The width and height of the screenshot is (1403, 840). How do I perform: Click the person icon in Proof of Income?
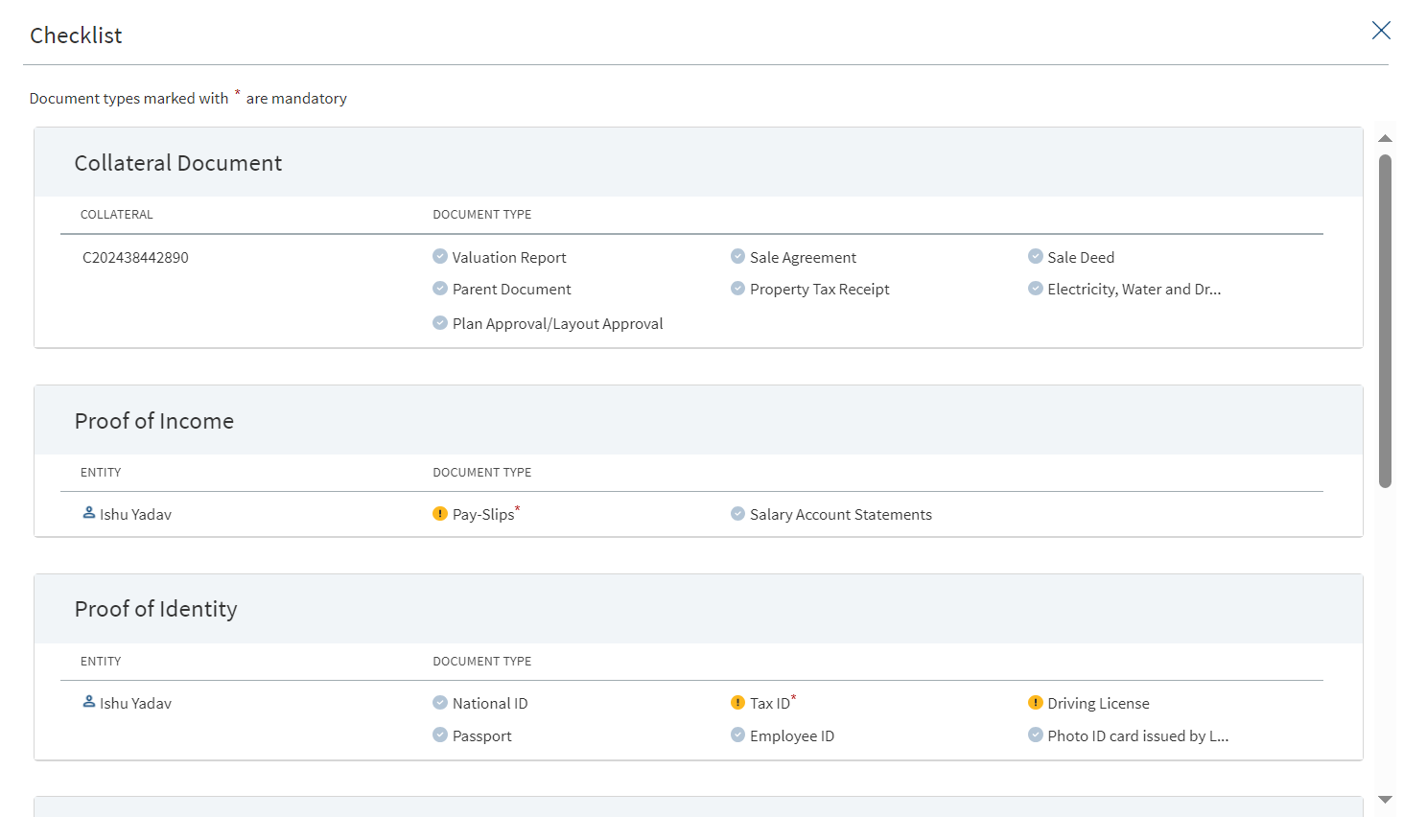89,513
